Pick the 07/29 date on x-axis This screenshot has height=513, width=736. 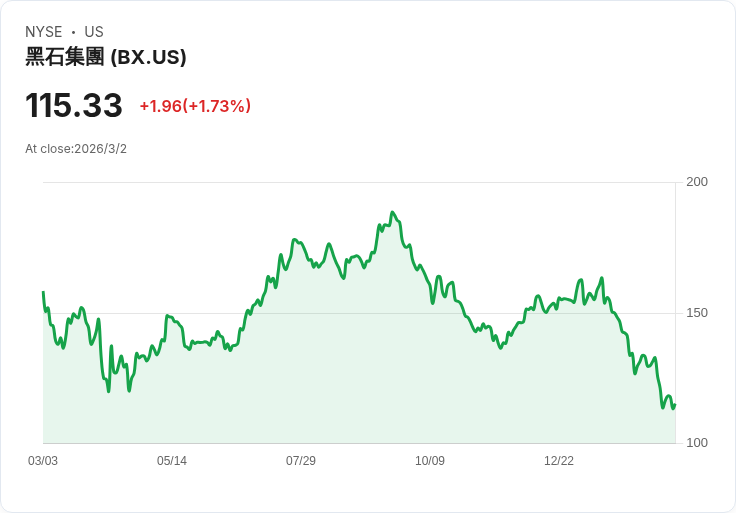point(301,461)
